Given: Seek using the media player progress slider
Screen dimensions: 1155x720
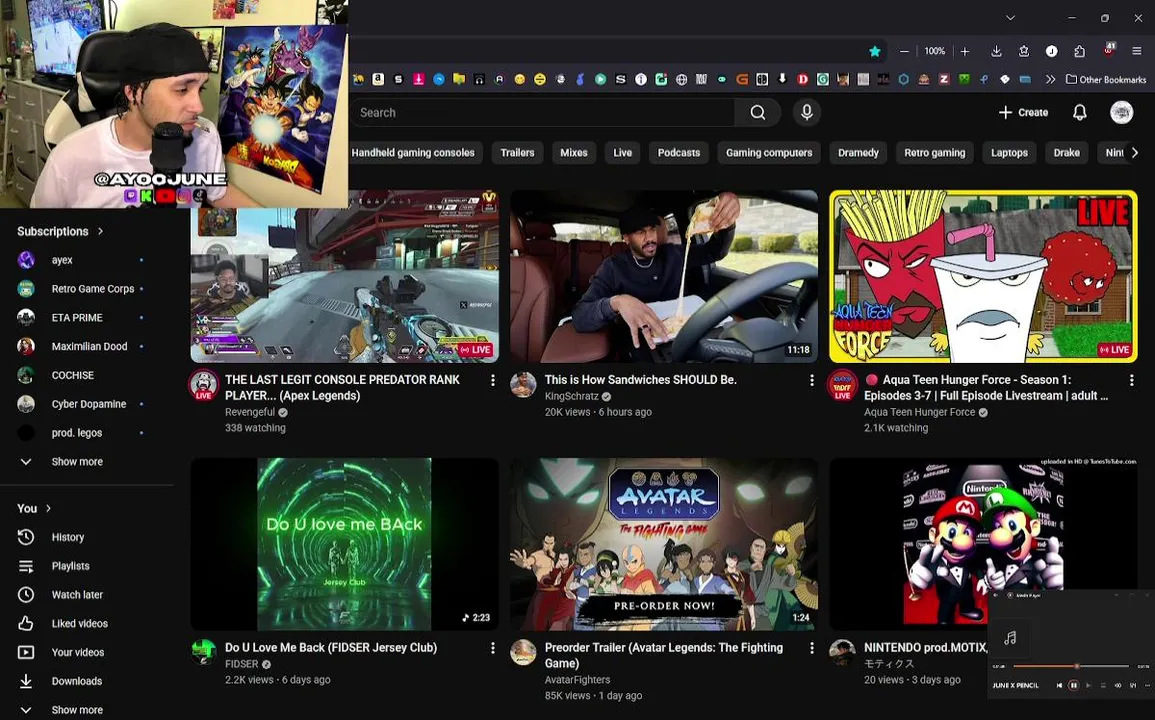Looking at the screenshot, I should tap(1070, 666).
